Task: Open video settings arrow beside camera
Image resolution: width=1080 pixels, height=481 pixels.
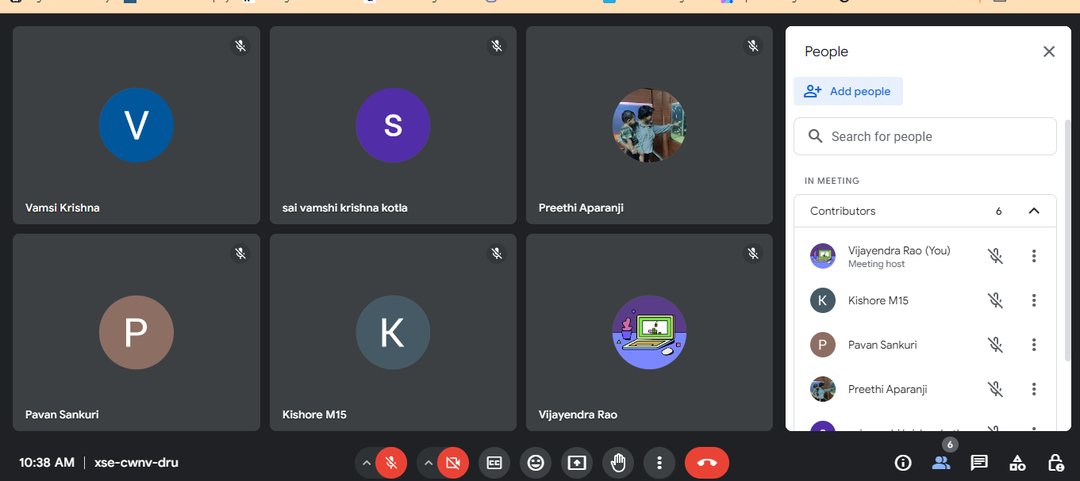Action: [x=428, y=462]
